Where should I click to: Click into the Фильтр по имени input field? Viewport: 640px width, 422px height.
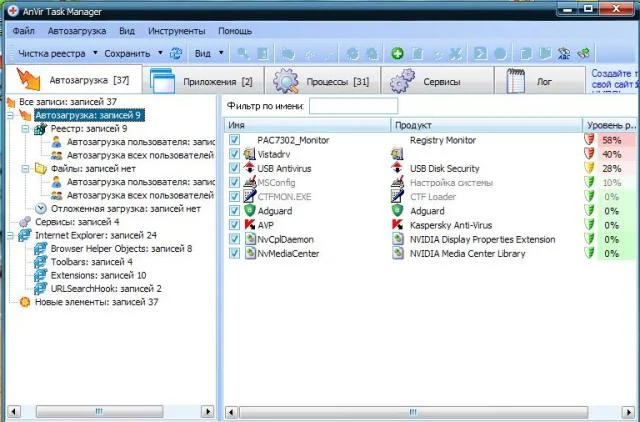click(353, 106)
